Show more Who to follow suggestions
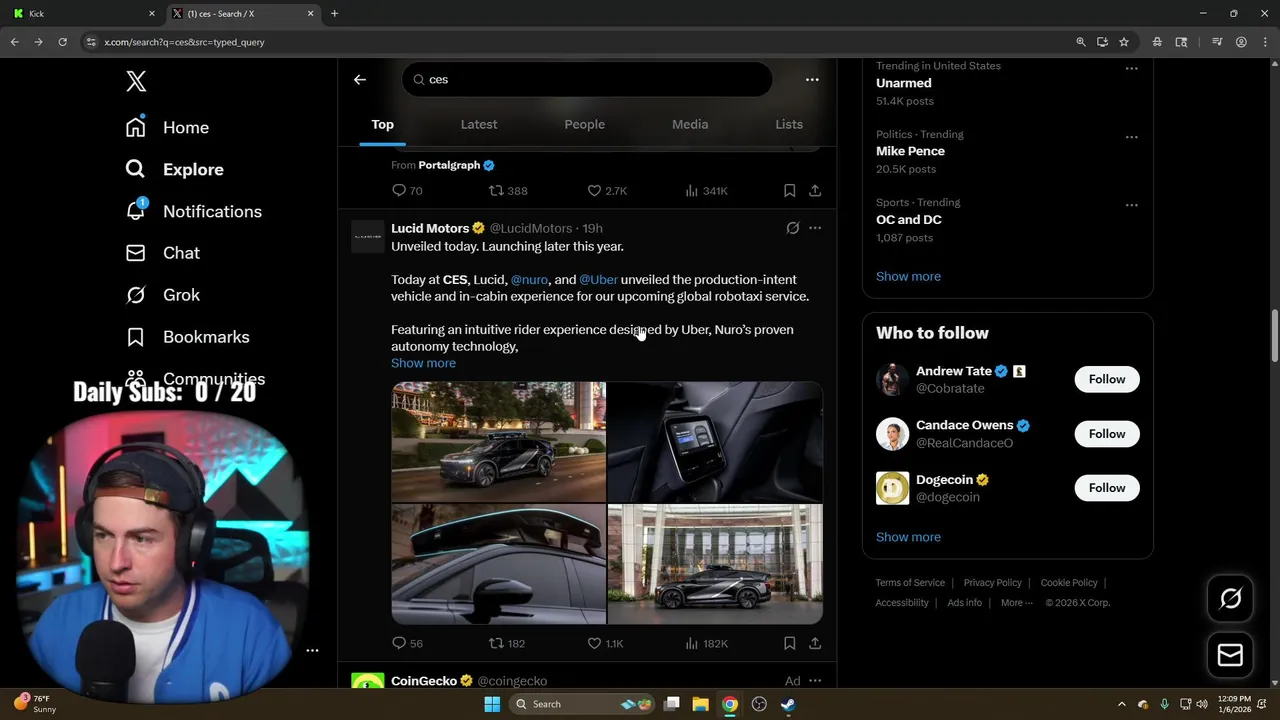1280x720 pixels. (908, 537)
